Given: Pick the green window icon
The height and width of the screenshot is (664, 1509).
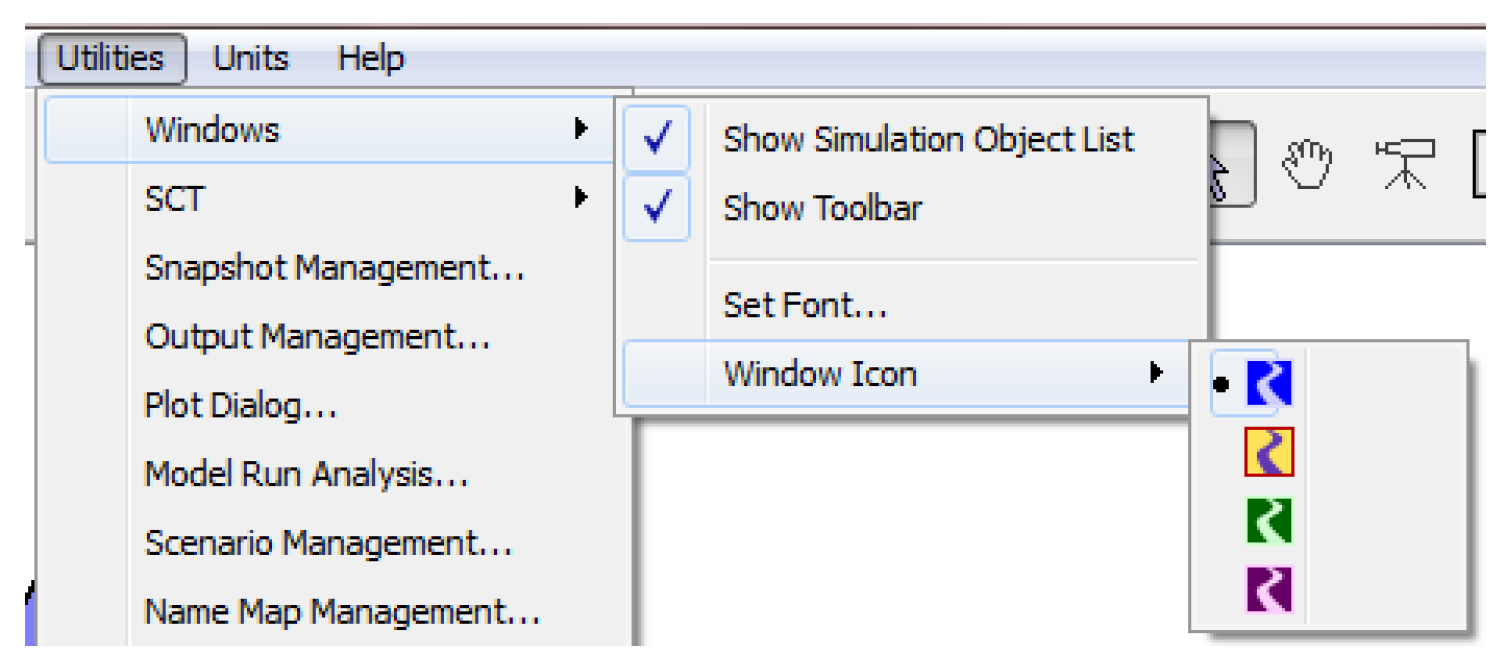Looking at the screenshot, I should point(1268,521).
